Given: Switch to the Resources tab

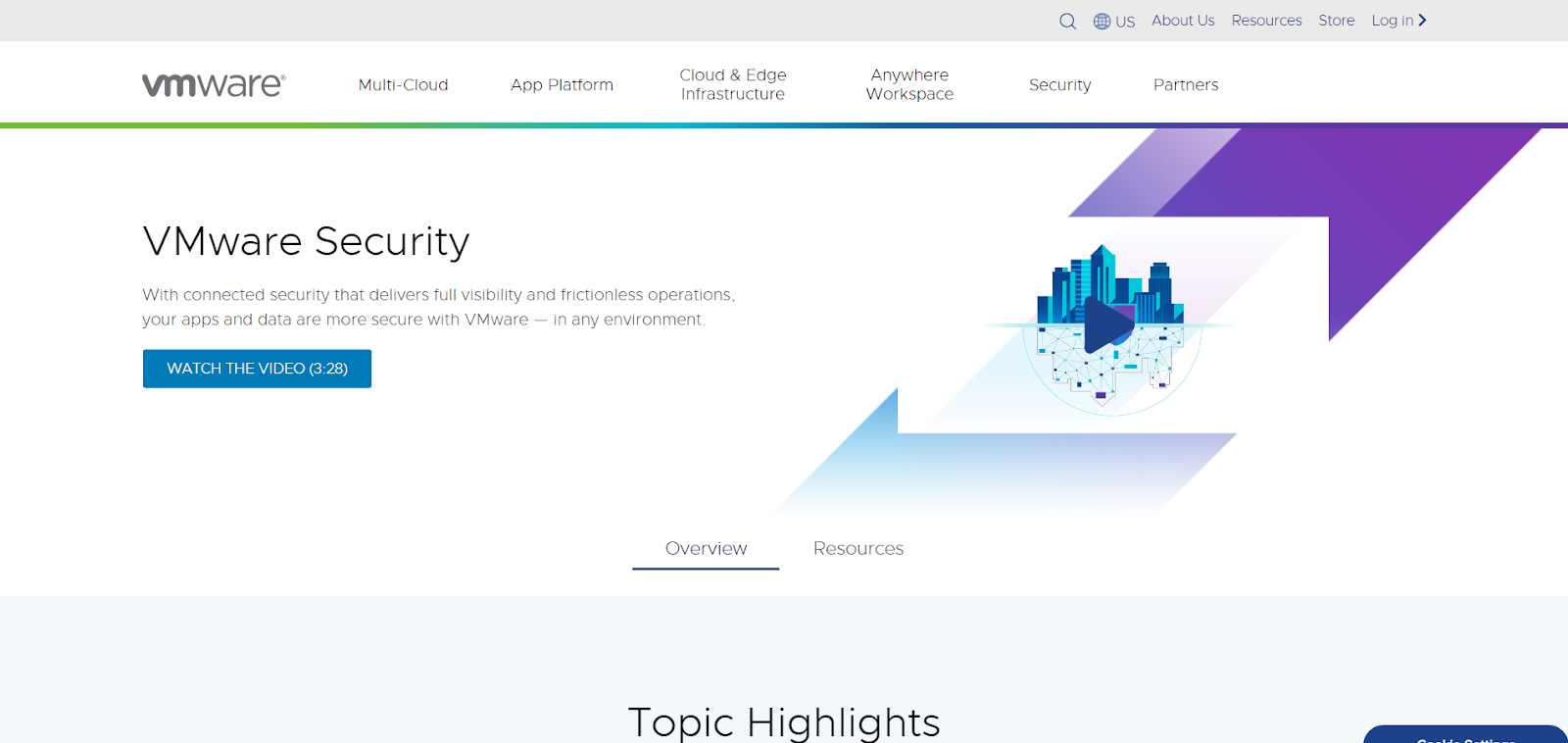Looking at the screenshot, I should click(858, 549).
